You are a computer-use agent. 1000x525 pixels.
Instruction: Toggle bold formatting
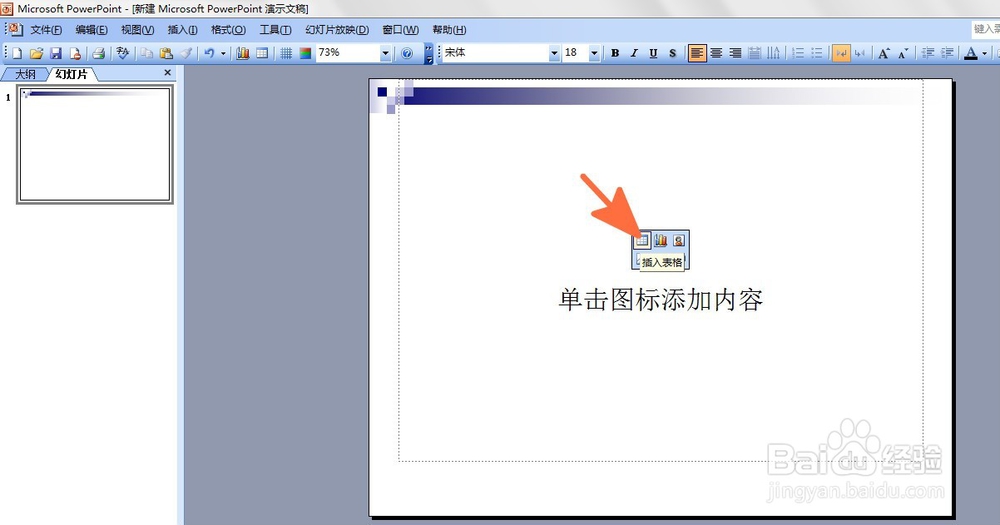pos(615,53)
